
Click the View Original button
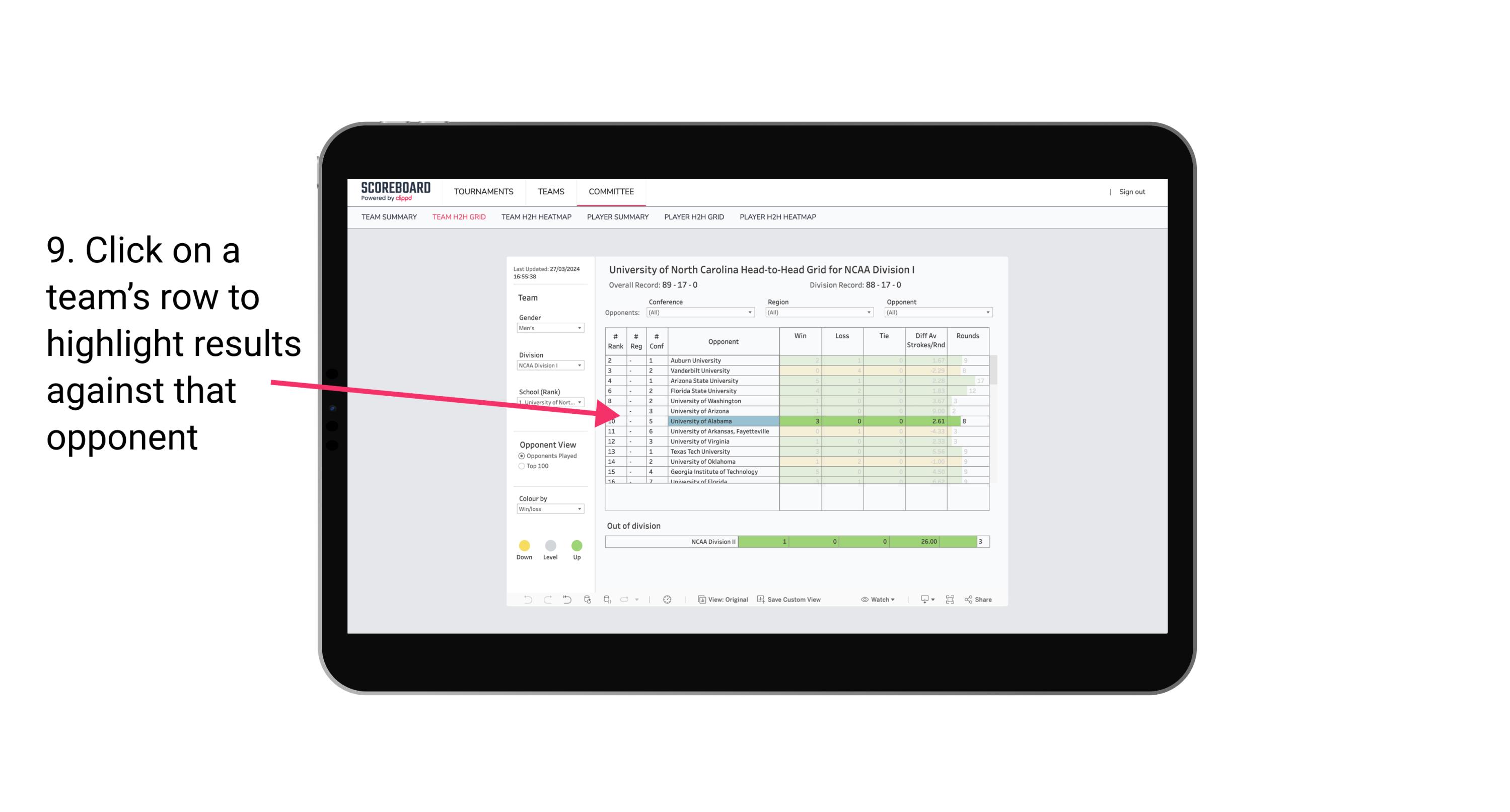(723, 600)
